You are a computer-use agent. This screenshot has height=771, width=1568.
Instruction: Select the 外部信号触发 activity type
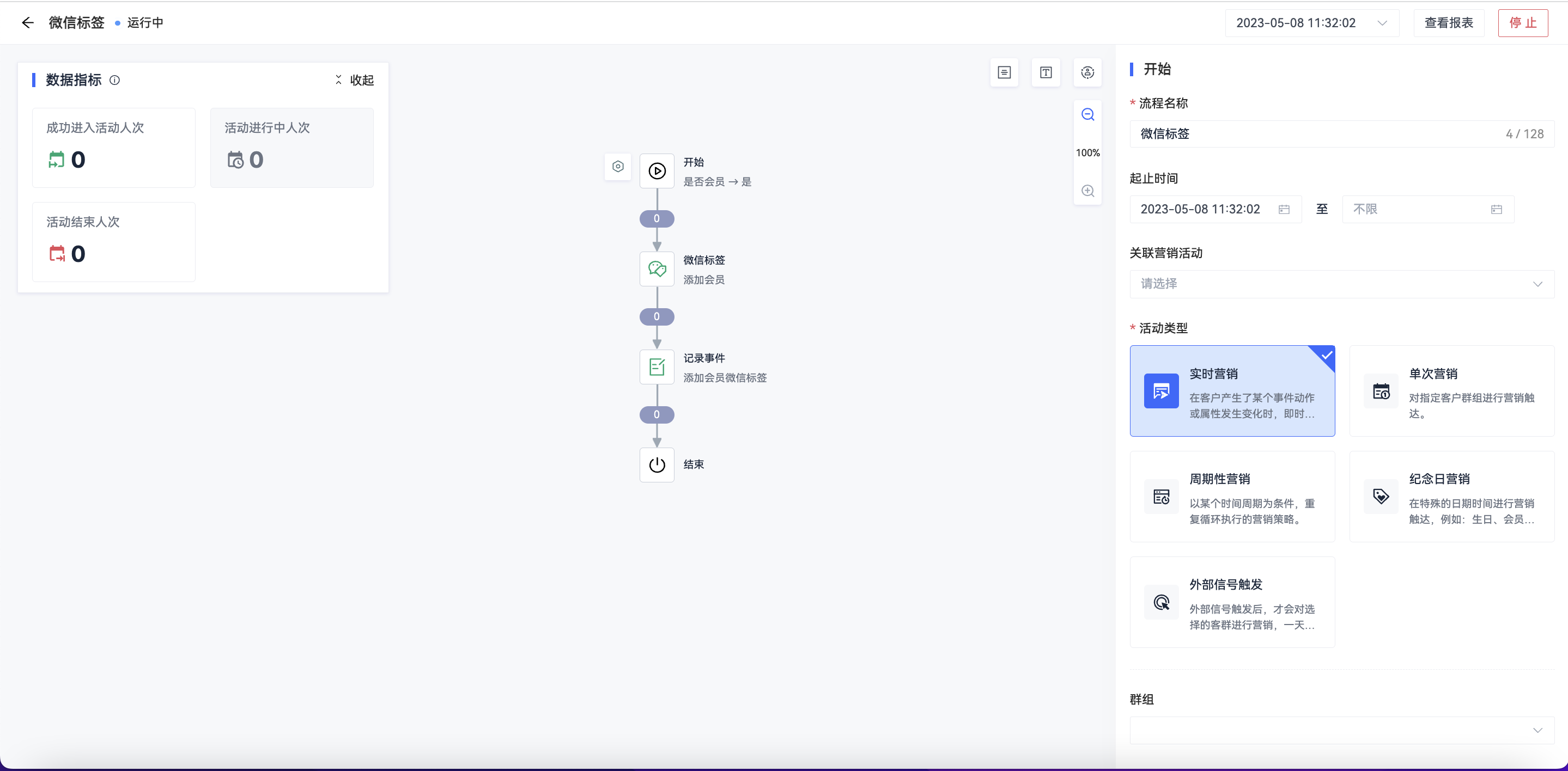point(1232,602)
